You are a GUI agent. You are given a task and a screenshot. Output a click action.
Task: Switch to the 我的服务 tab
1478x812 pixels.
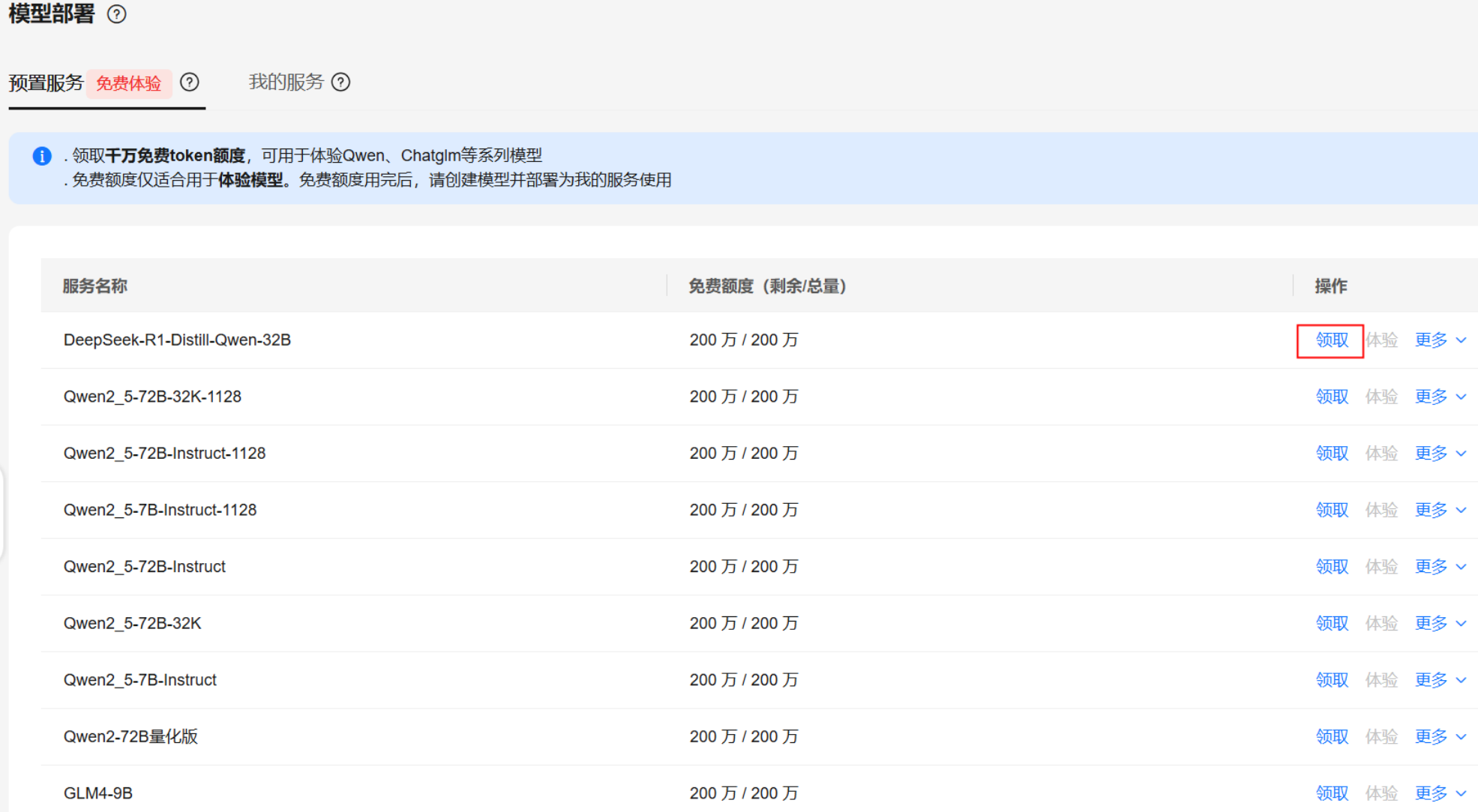[x=286, y=82]
